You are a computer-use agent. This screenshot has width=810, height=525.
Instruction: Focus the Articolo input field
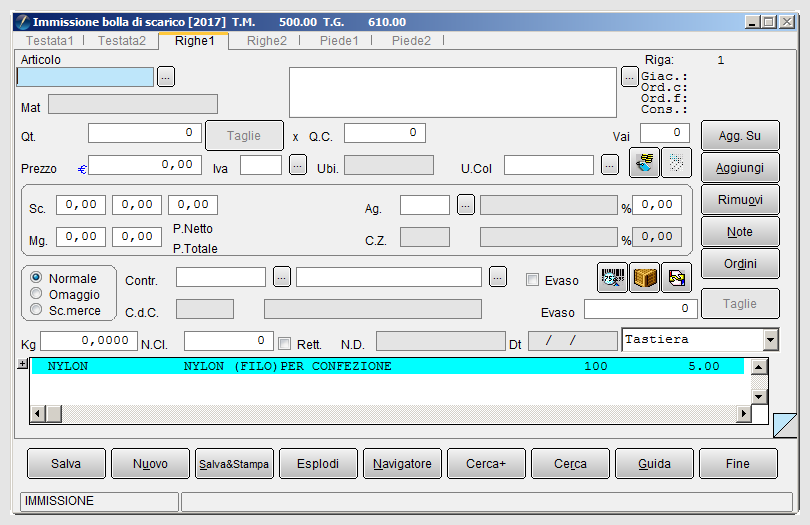[x=85, y=77]
